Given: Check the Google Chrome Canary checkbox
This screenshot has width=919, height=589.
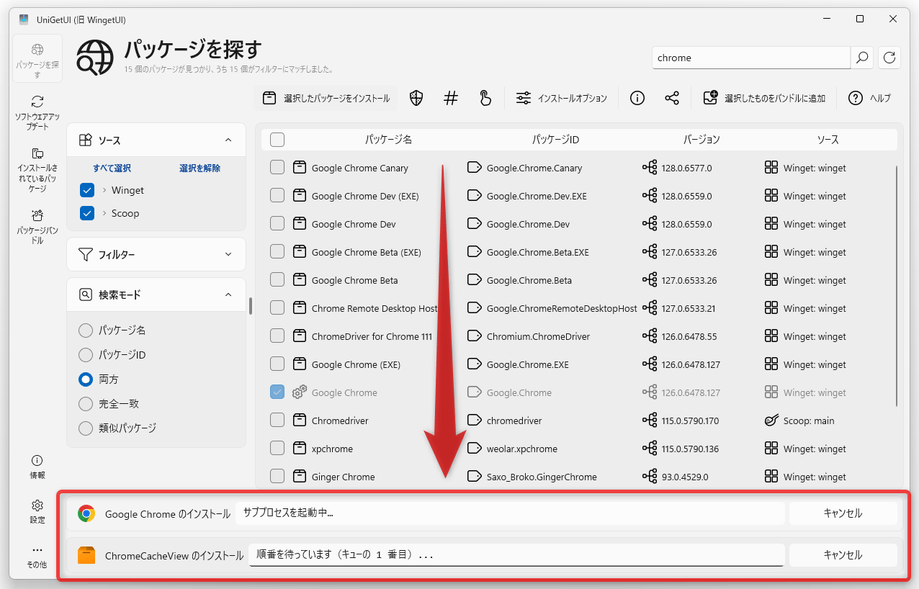Looking at the screenshot, I should point(277,168).
